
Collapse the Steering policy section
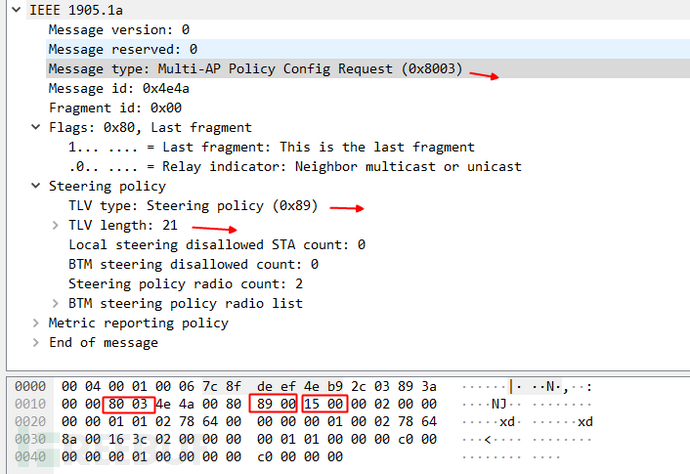[36, 186]
